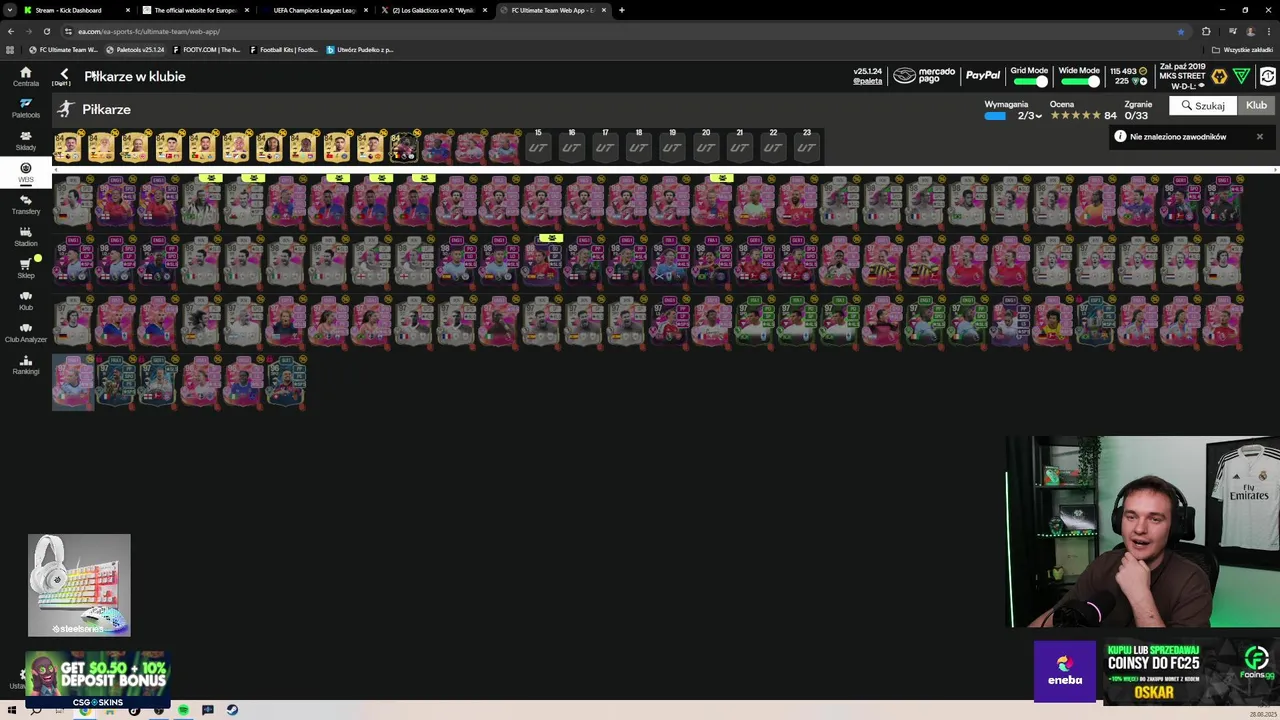This screenshot has height=720, width=1280.
Task: Open Club Analyzer in the sidebar
Action: 26,332
